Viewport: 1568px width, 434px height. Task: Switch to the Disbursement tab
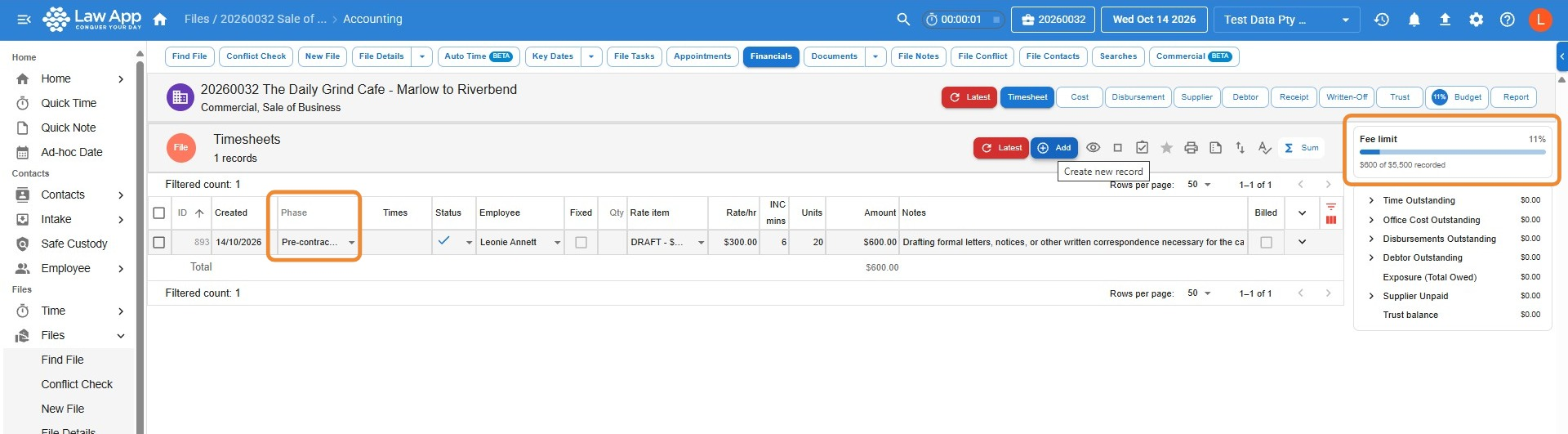pos(1138,97)
